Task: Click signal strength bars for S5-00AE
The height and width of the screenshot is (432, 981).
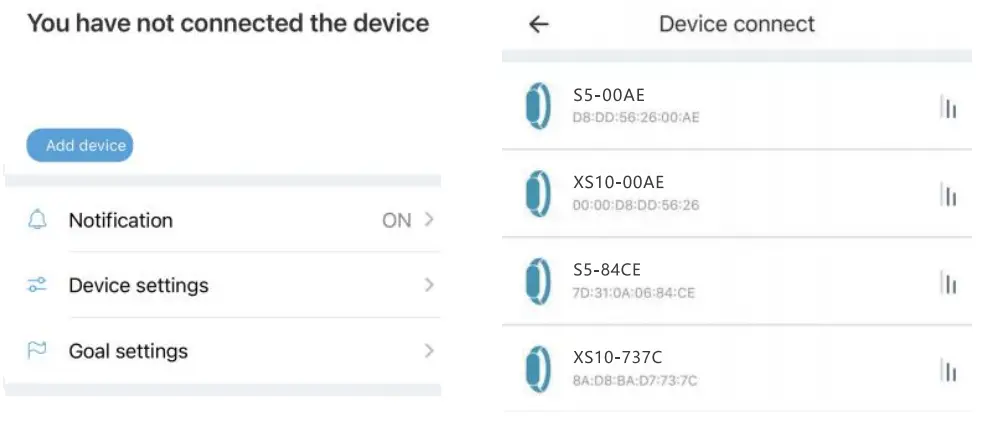Action: [x=948, y=107]
